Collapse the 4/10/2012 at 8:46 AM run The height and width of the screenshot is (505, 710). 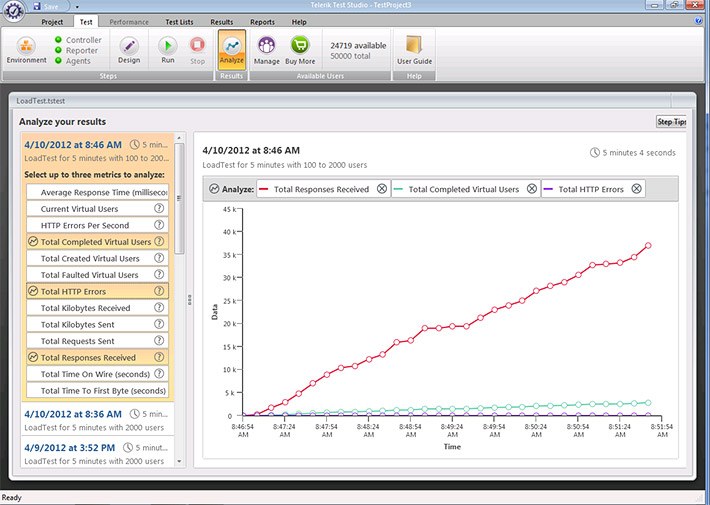(97, 151)
